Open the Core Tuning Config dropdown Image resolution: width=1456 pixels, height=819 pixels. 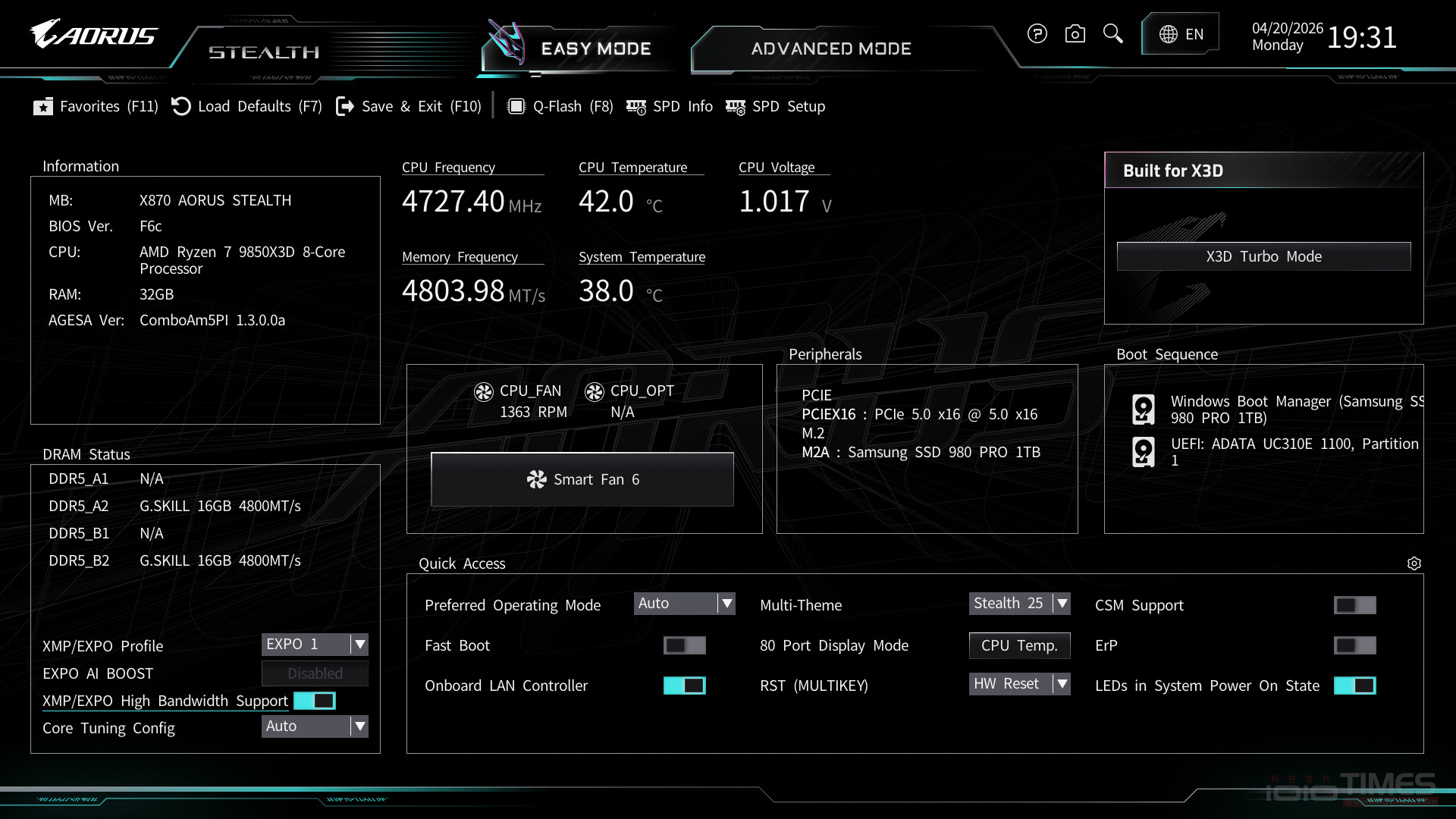[315, 726]
